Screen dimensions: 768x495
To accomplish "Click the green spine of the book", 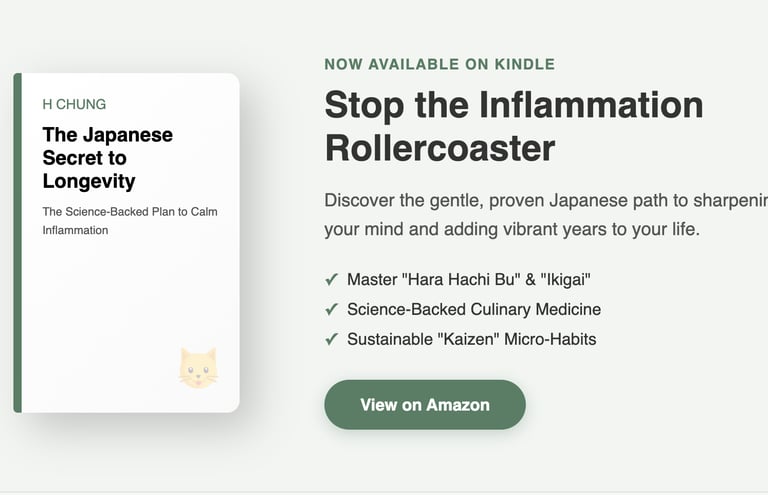I will (17, 243).
